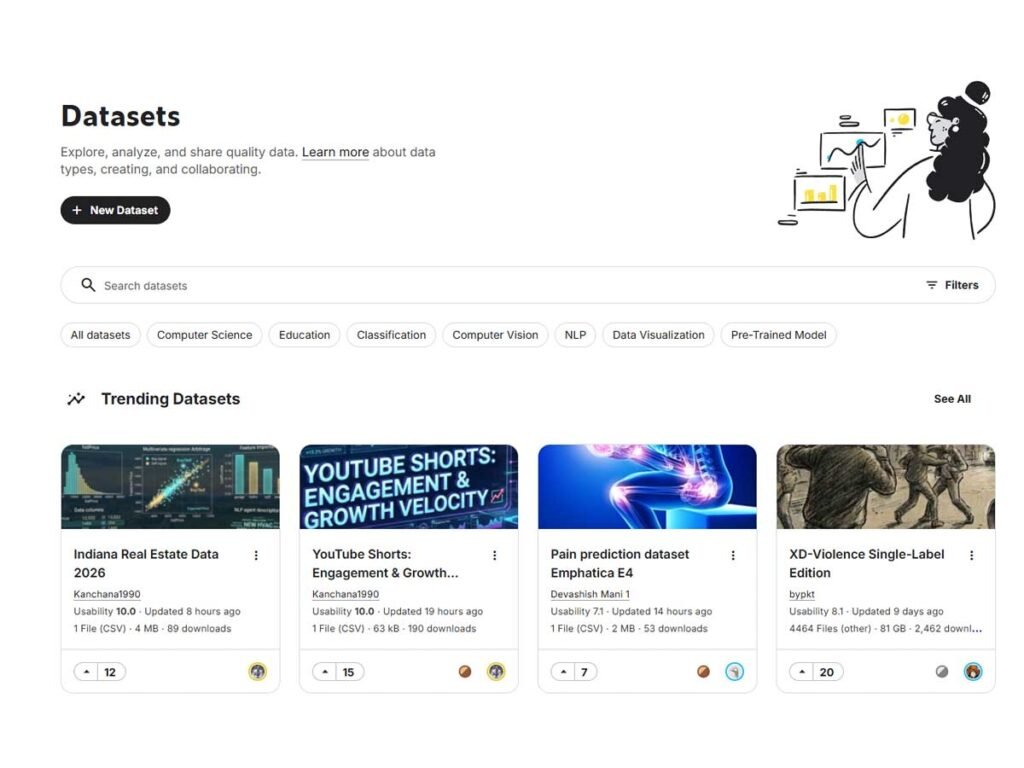Upvote the XD-Violence Single-Label Edition dataset
Image resolution: width=1024 pixels, height=768 pixels.
(x=802, y=672)
